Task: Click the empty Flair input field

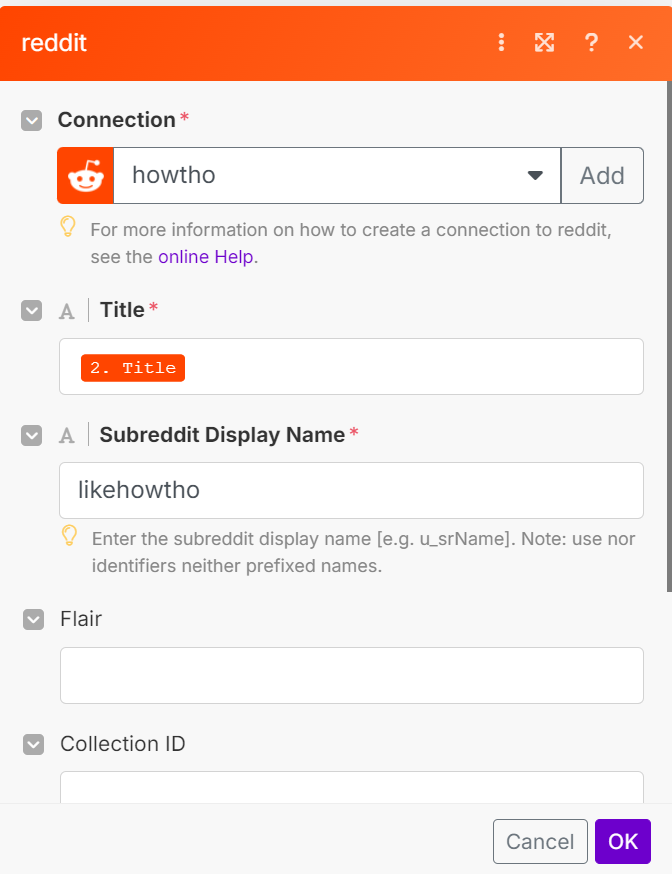Action: pyautogui.click(x=352, y=676)
